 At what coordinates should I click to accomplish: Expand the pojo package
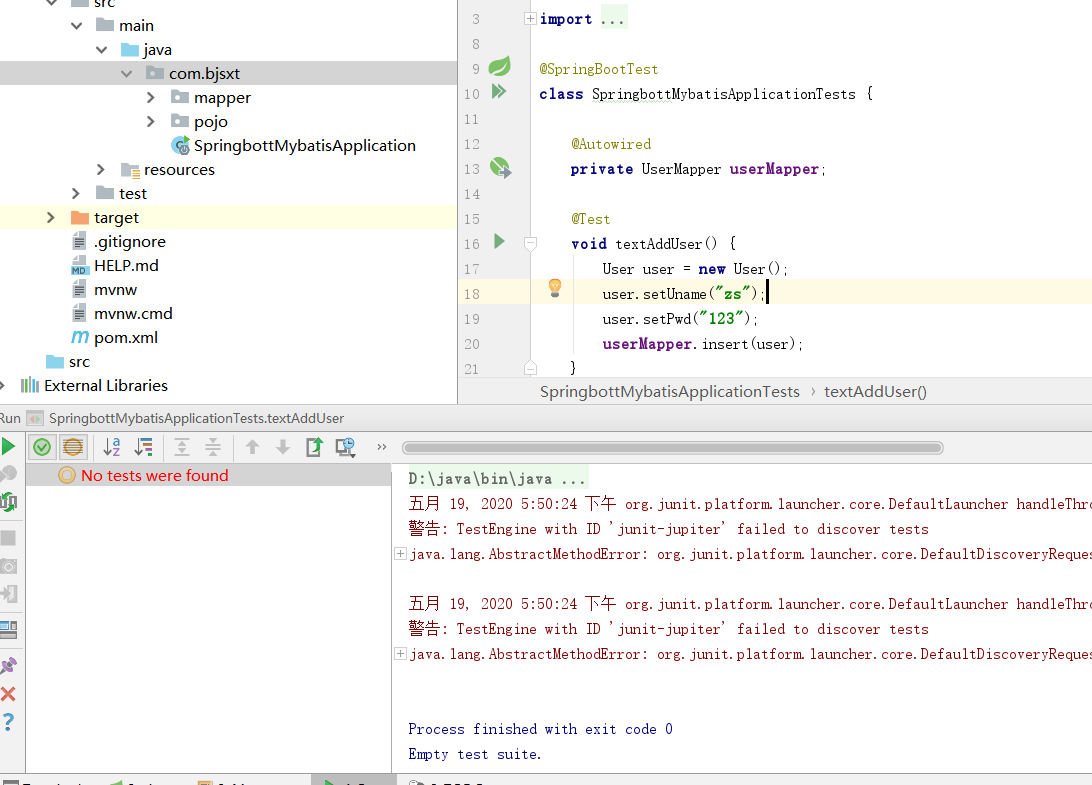[151, 121]
